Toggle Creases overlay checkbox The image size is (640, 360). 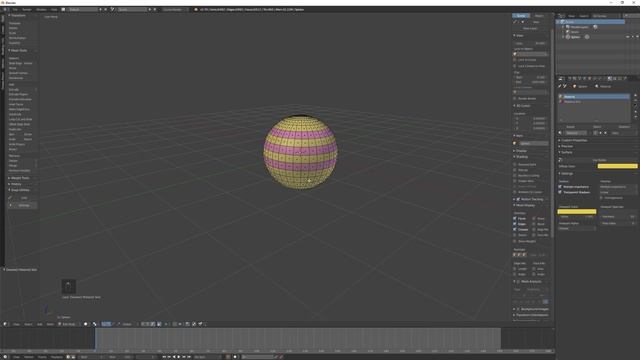[x=515, y=229]
